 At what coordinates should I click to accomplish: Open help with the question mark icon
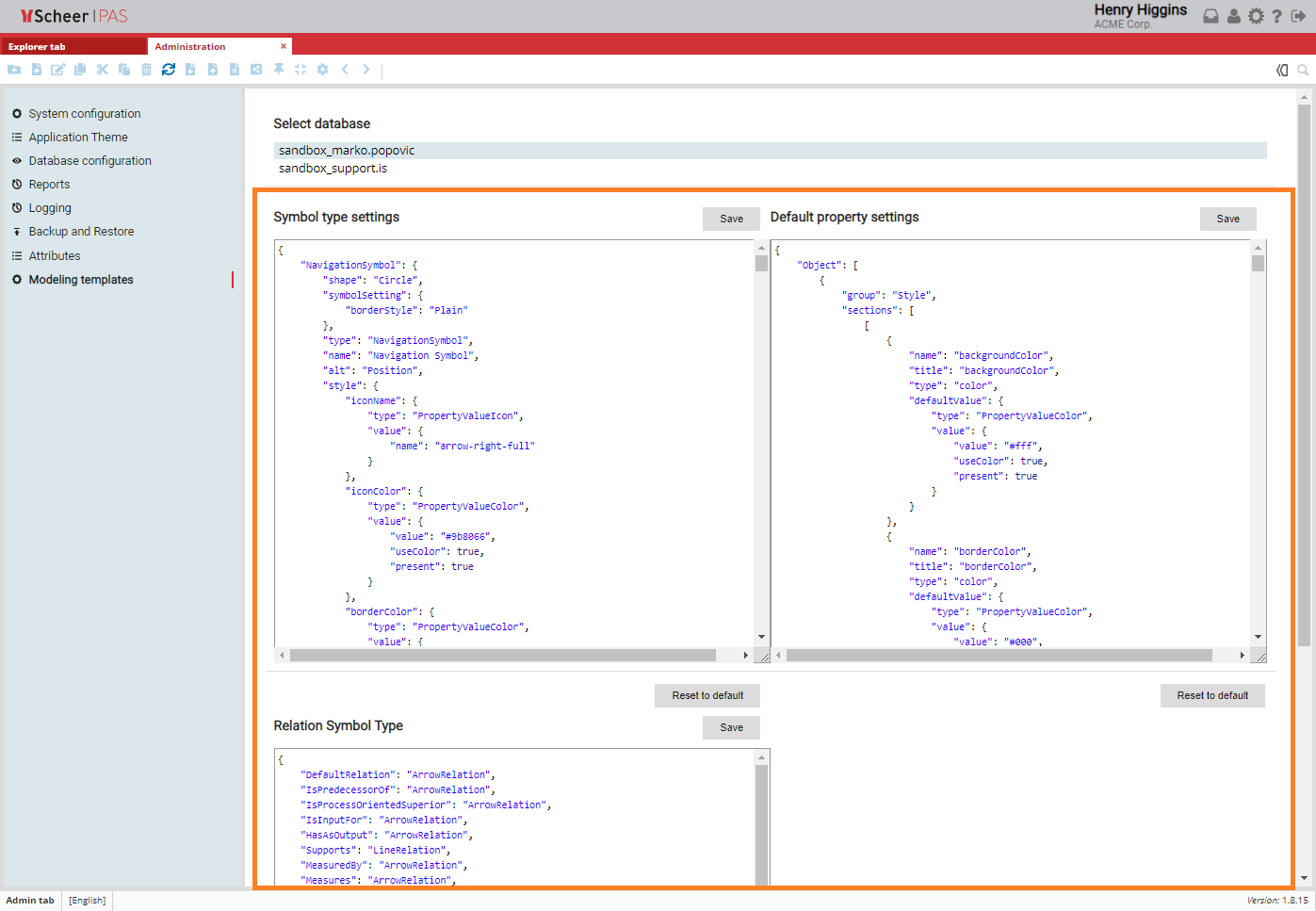pyautogui.click(x=1276, y=16)
